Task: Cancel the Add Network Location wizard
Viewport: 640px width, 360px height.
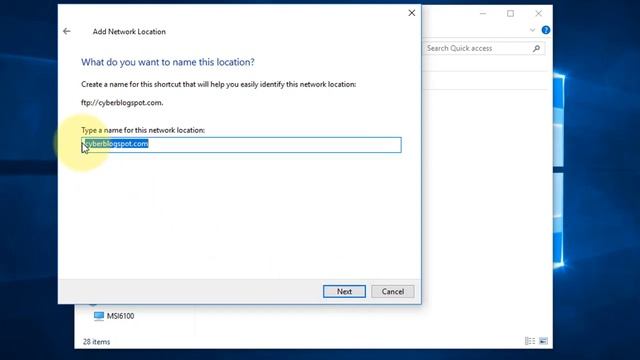Action: [393, 291]
